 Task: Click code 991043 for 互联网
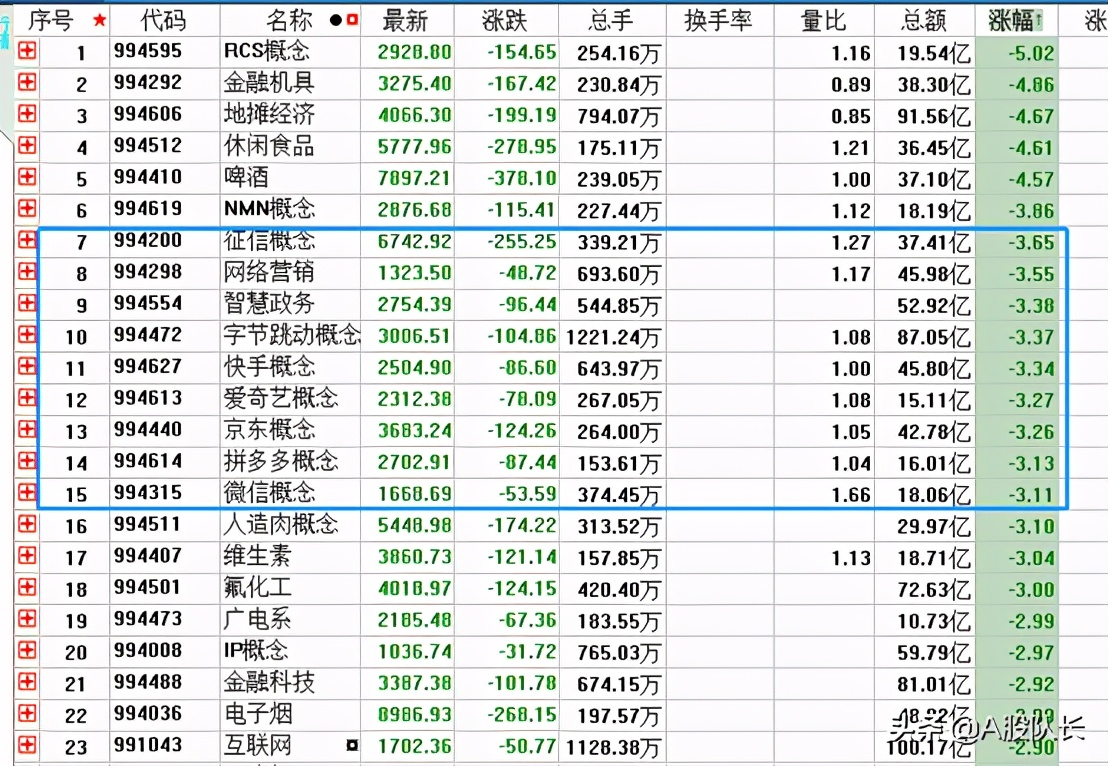pyautogui.click(x=148, y=745)
